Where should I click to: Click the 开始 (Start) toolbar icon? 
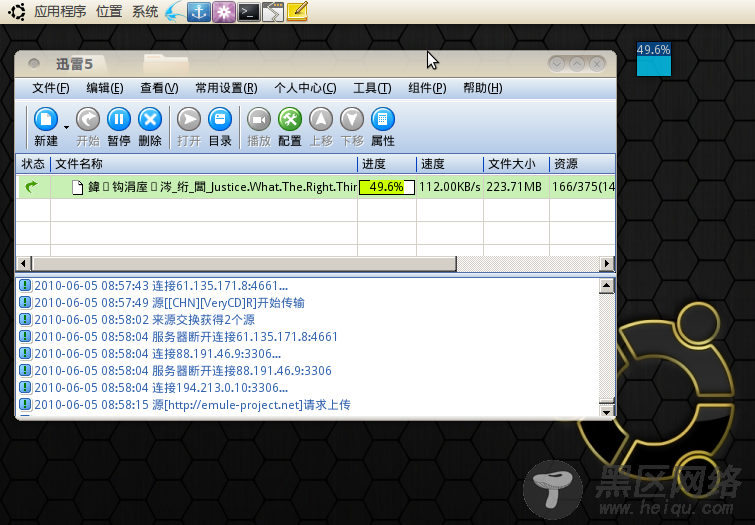[88, 119]
